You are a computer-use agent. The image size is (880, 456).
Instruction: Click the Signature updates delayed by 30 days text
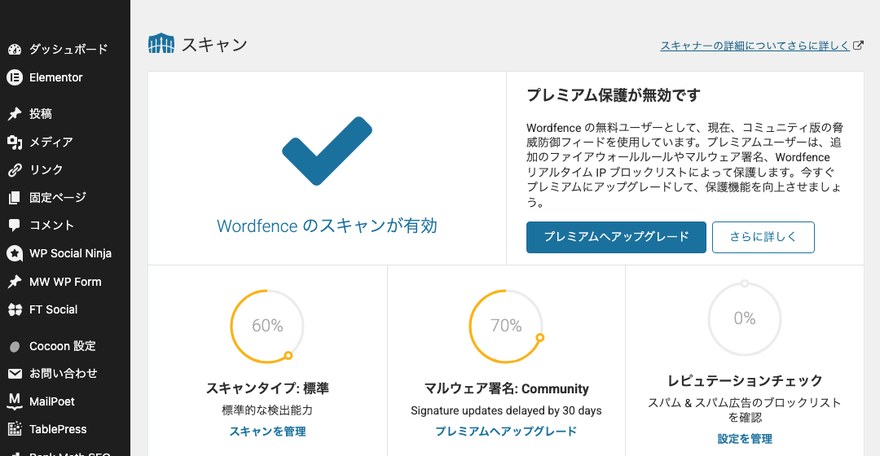[506, 411]
